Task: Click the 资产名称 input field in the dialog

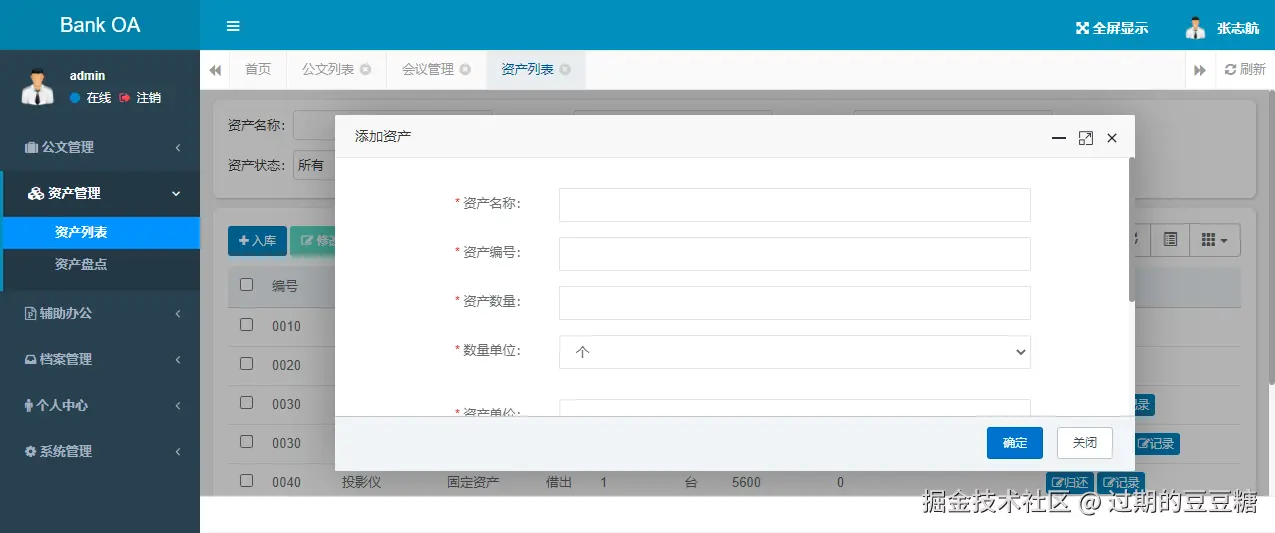Action: click(795, 205)
